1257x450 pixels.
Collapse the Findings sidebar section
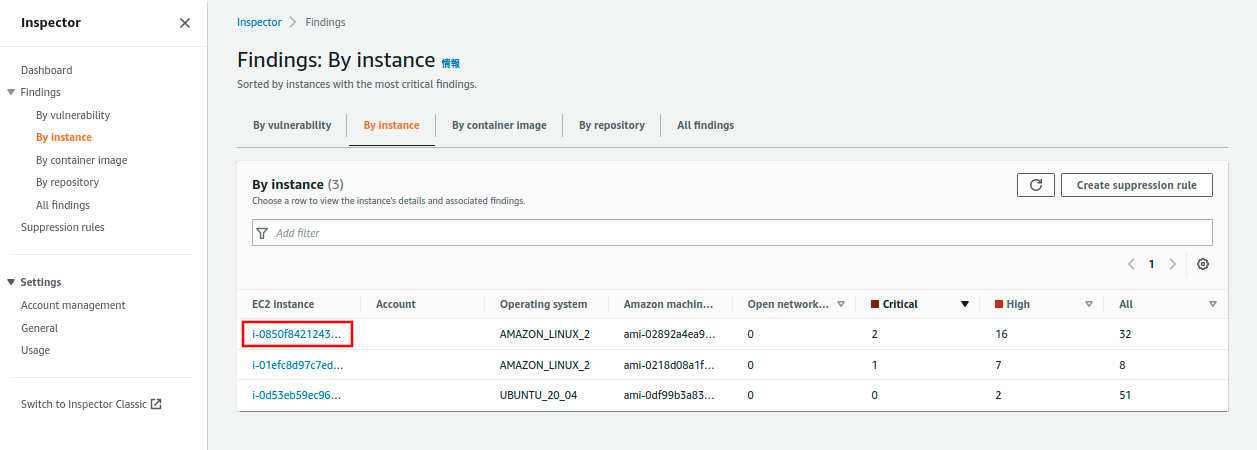click(11, 92)
